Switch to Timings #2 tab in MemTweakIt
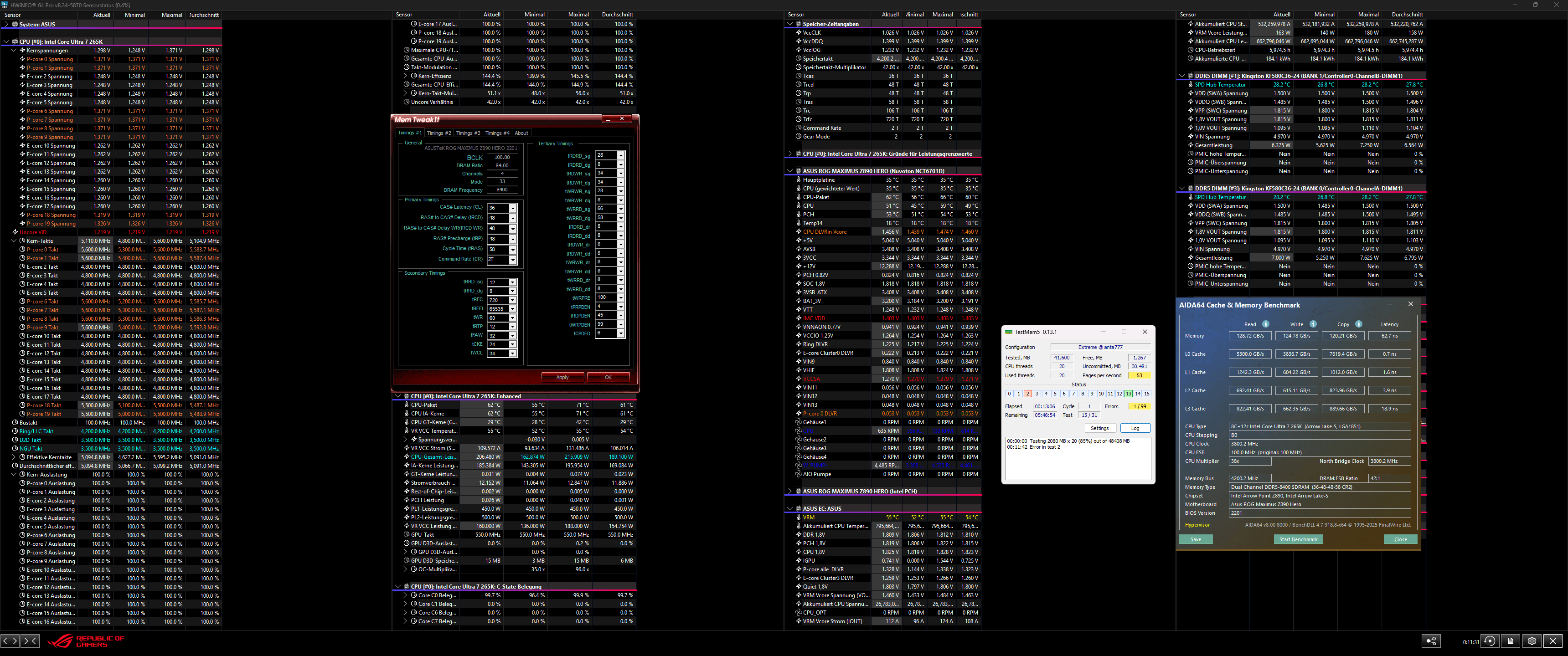The height and width of the screenshot is (656, 1568). click(x=439, y=133)
